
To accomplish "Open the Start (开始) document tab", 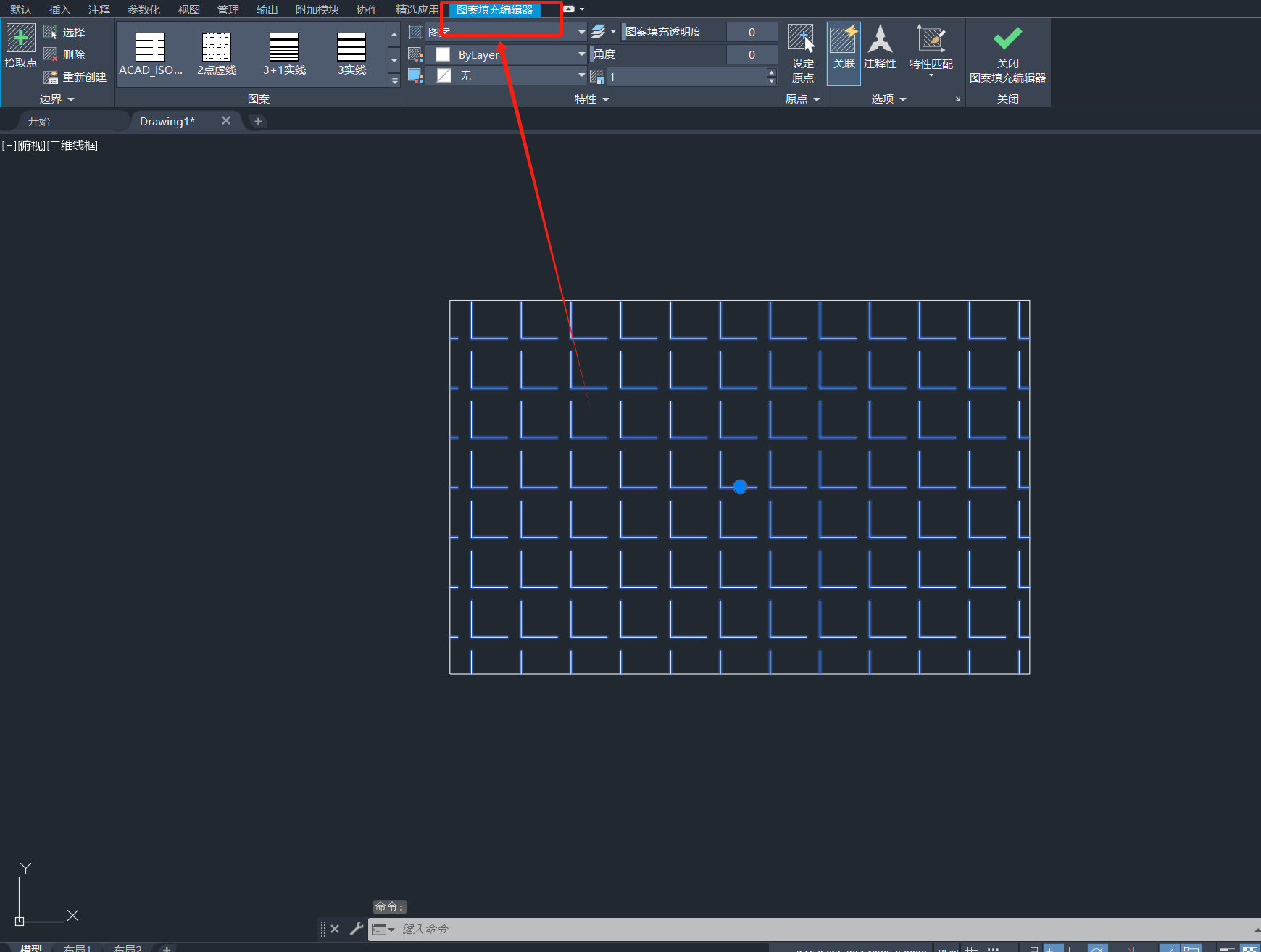I will coord(39,121).
